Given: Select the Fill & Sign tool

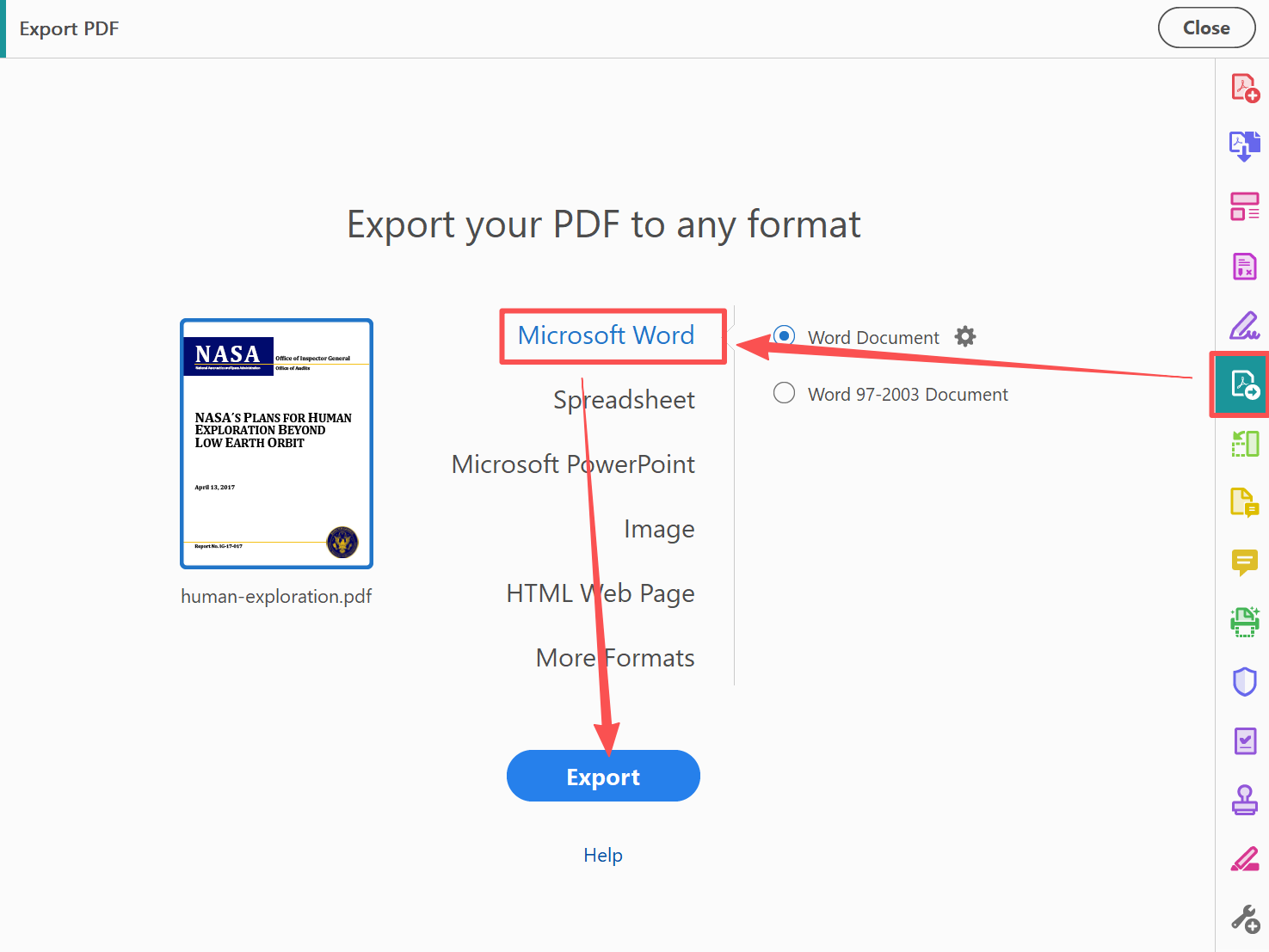Looking at the screenshot, I should tap(1244, 325).
